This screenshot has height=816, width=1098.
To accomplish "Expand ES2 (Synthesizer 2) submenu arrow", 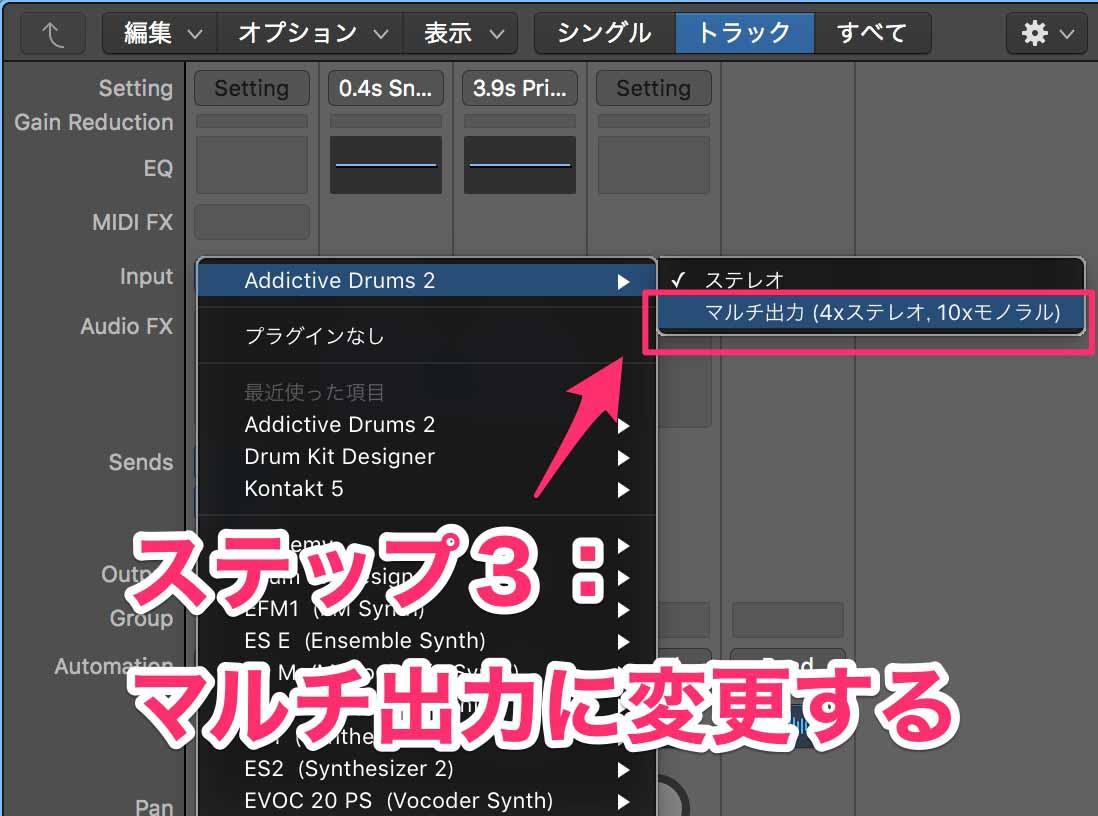I will point(623,770).
